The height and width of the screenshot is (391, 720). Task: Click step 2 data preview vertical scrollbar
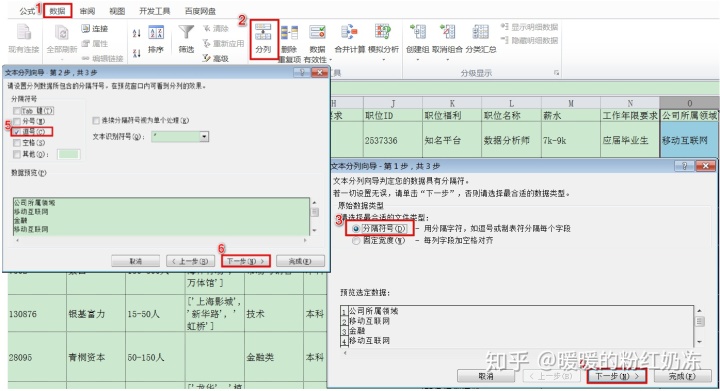[x=315, y=216]
